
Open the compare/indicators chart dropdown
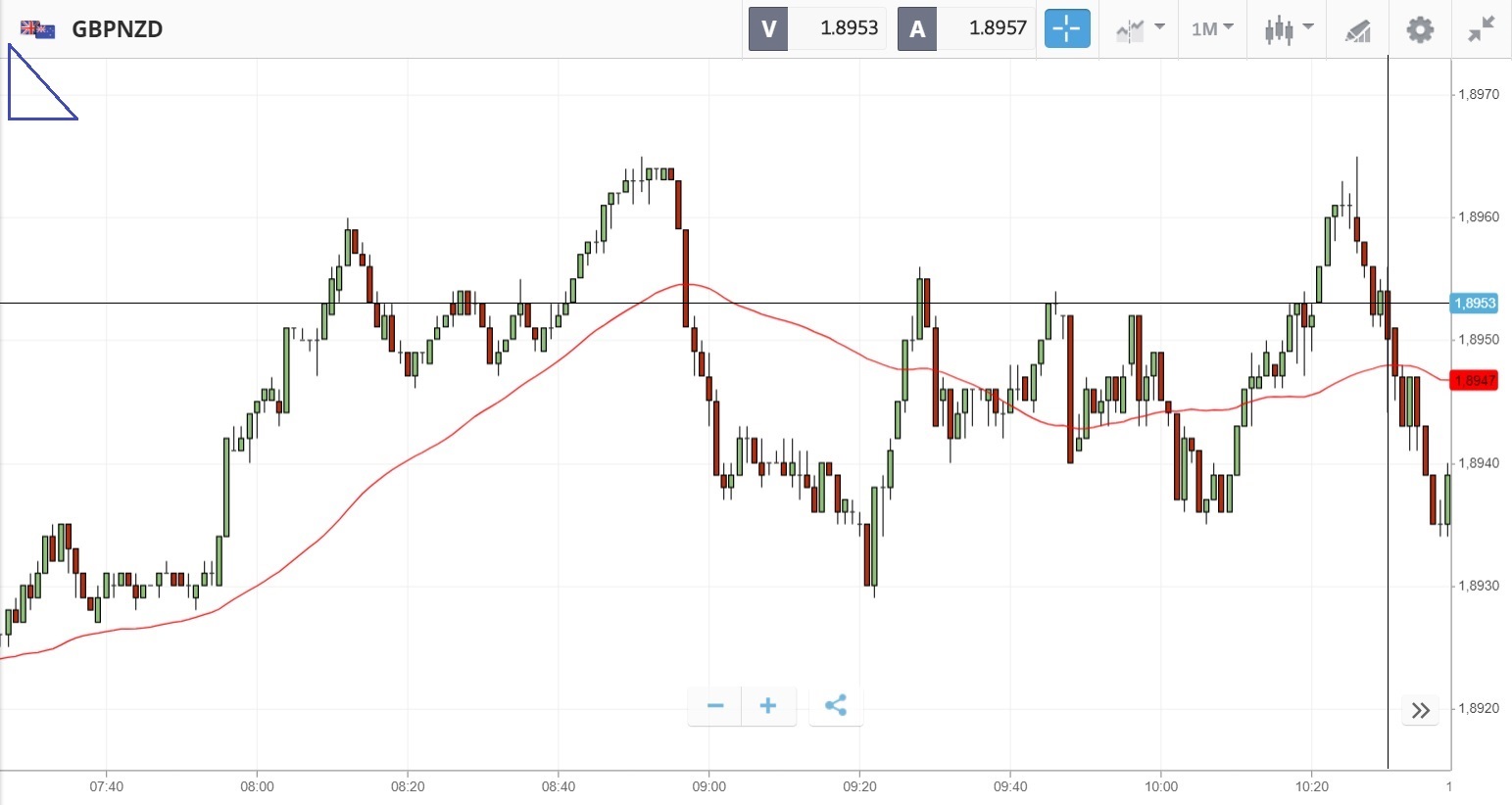point(1140,29)
